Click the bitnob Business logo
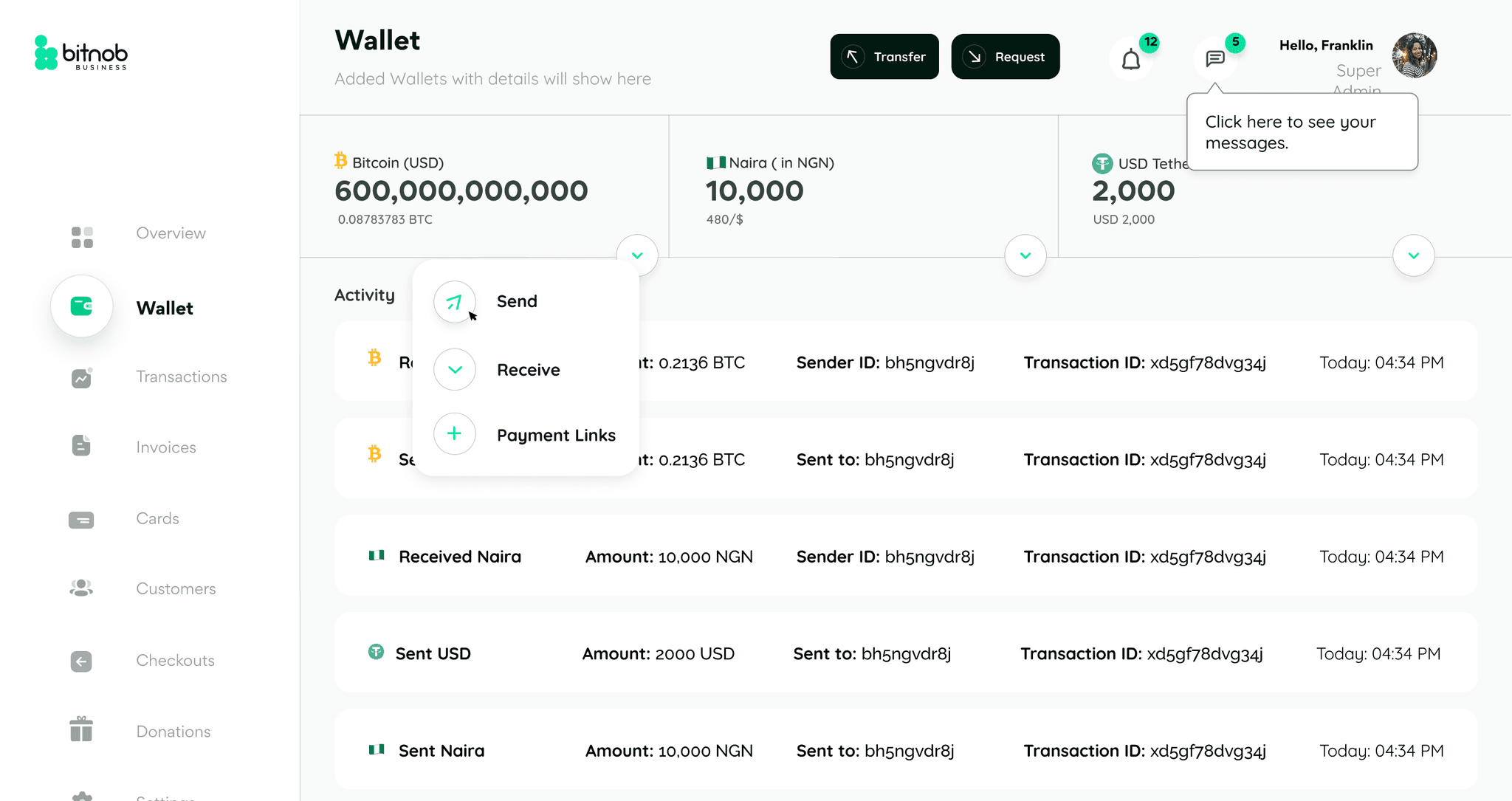1512x801 pixels. tap(81, 53)
